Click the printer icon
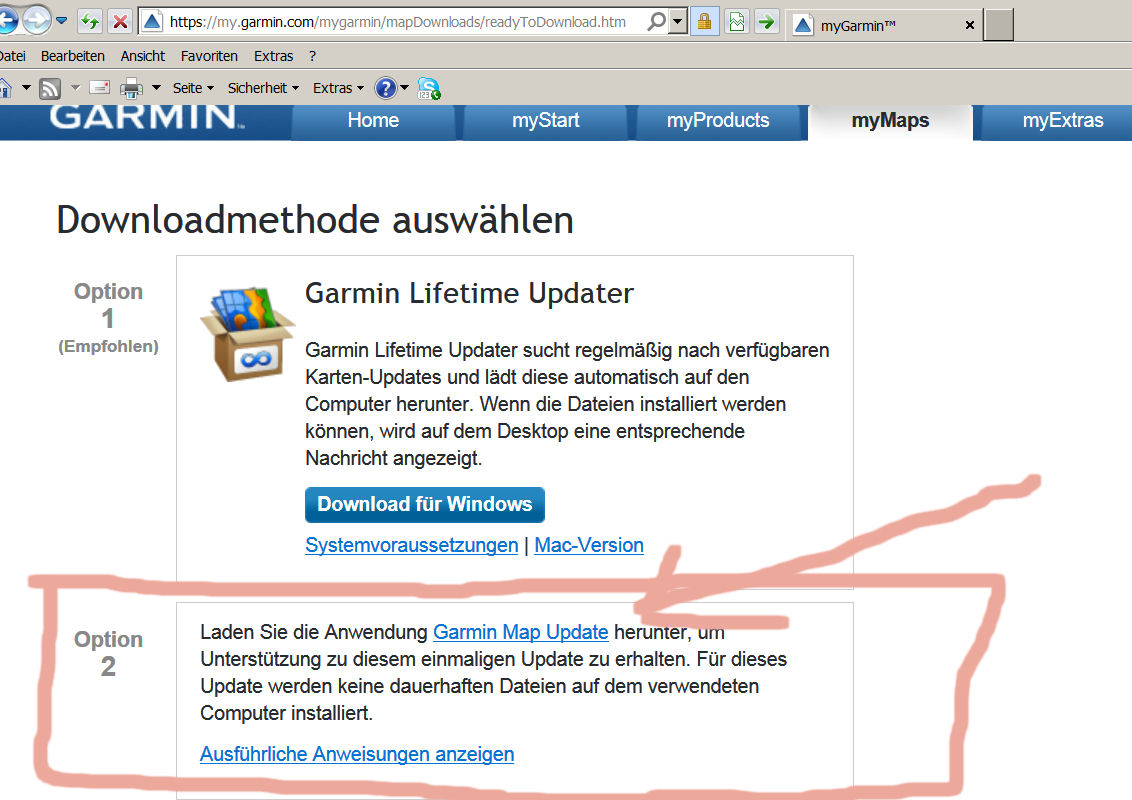Viewport: 1132px width, 800px height. pyautogui.click(x=132, y=88)
